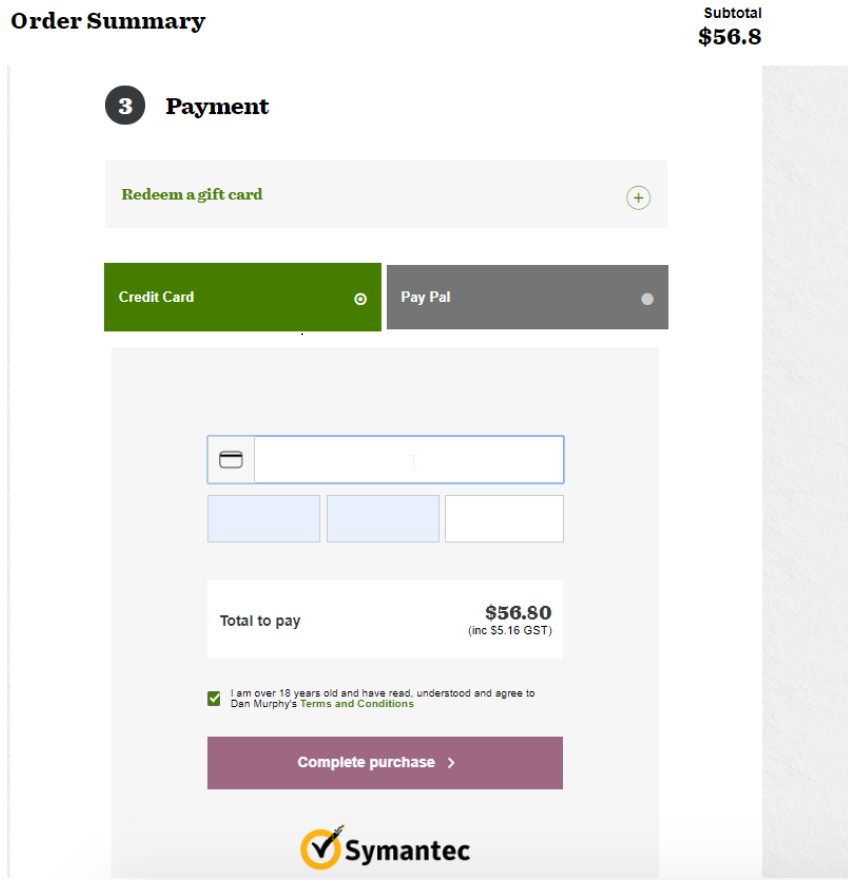Toggle the over 18 agreement checkbox
Viewport: 848px width, 880px height.
[x=214, y=698]
